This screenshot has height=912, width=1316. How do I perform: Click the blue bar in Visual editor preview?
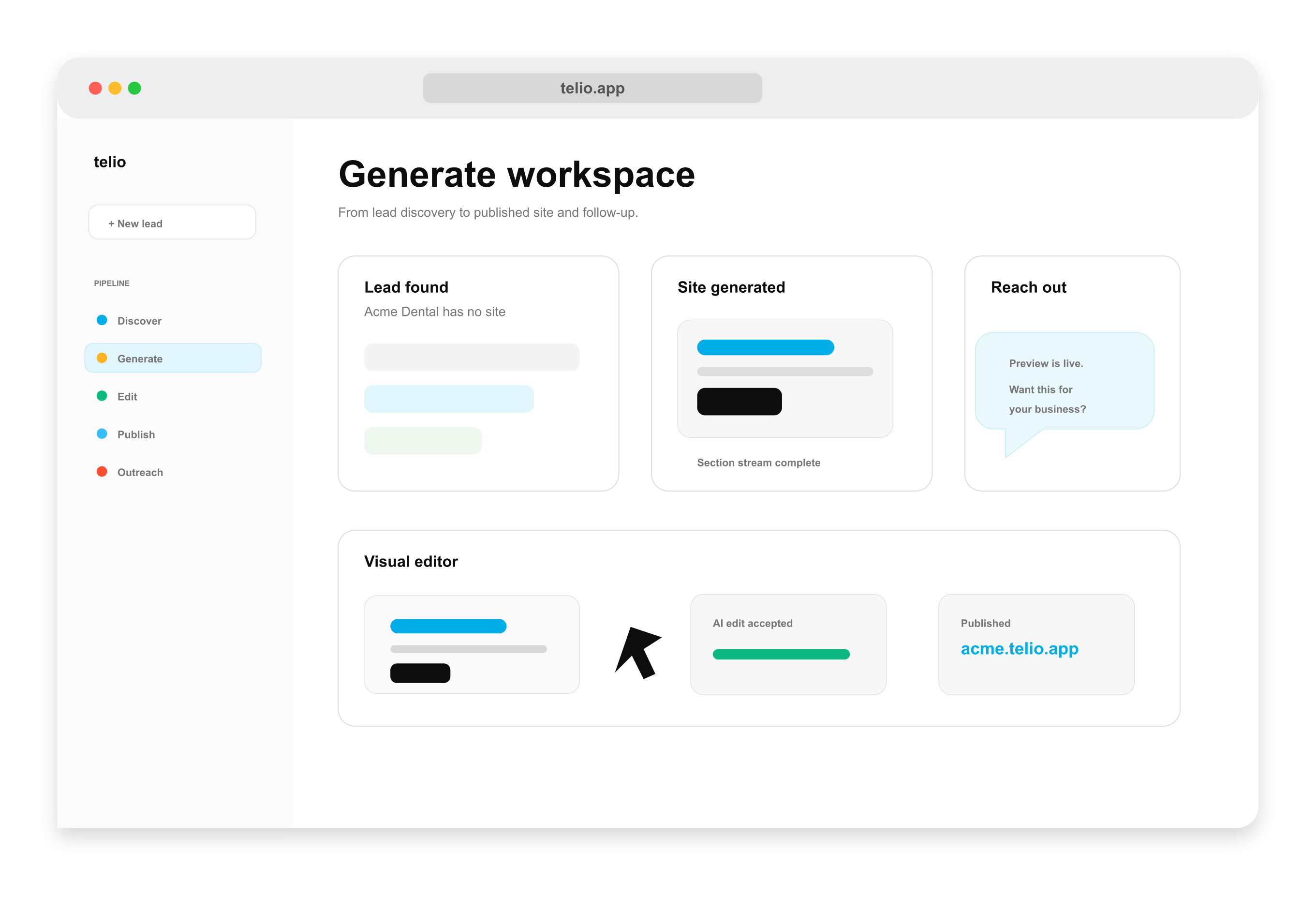tap(448, 626)
